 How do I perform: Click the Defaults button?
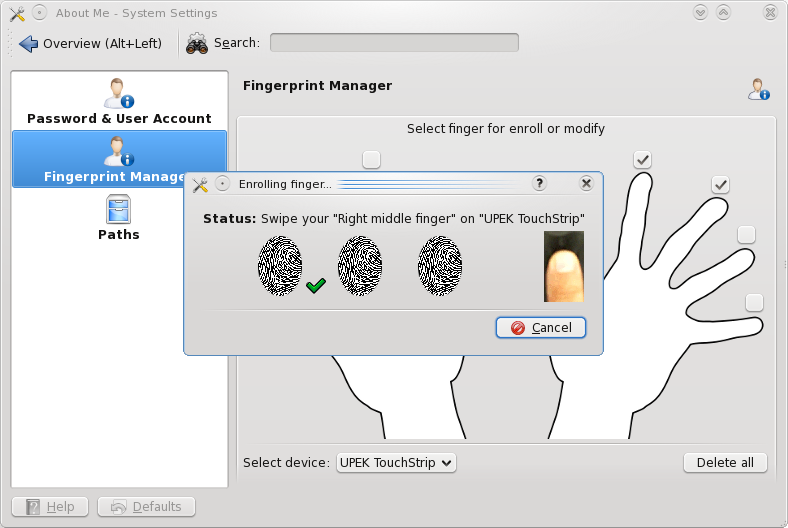(x=146, y=507)
